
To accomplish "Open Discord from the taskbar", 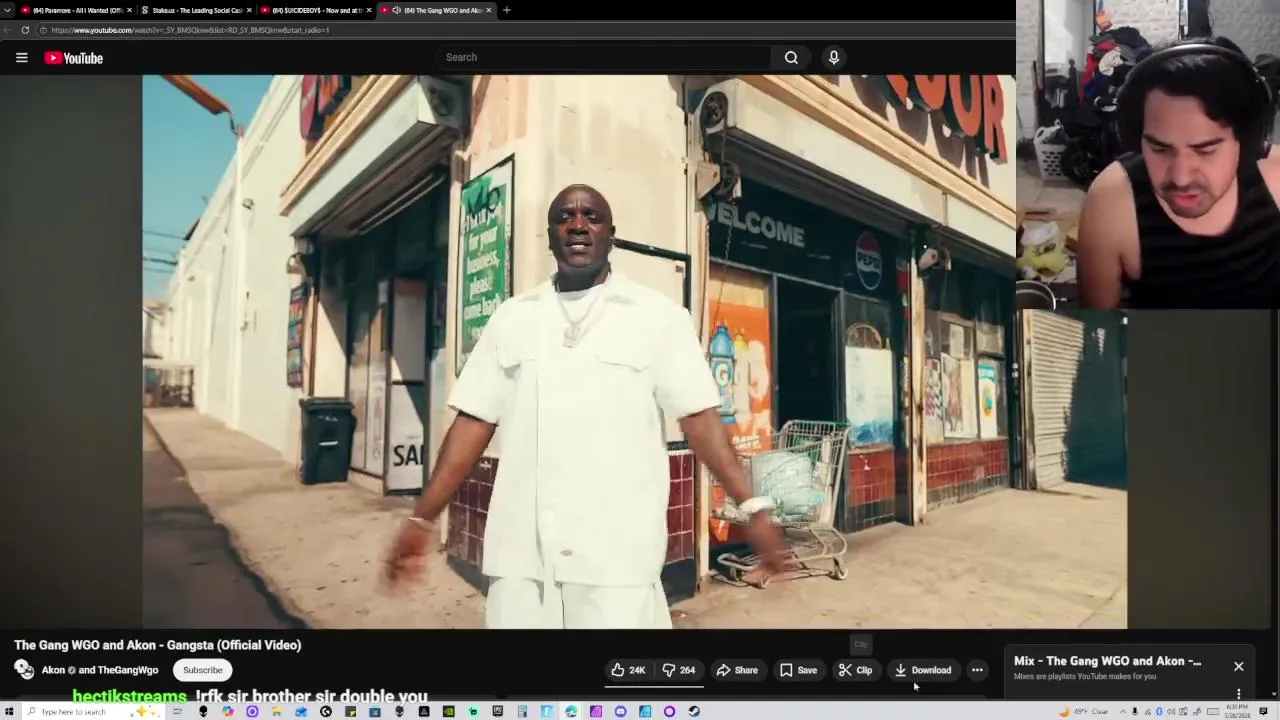I will click(620, 711).
